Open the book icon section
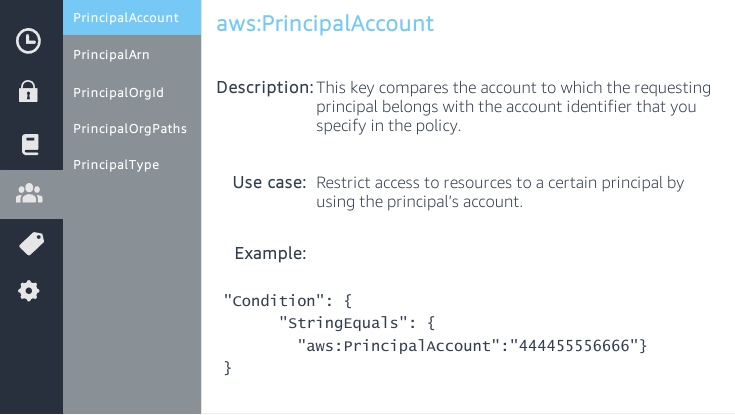The width and height of the screenshot is (735, 415). coord(29,145)
